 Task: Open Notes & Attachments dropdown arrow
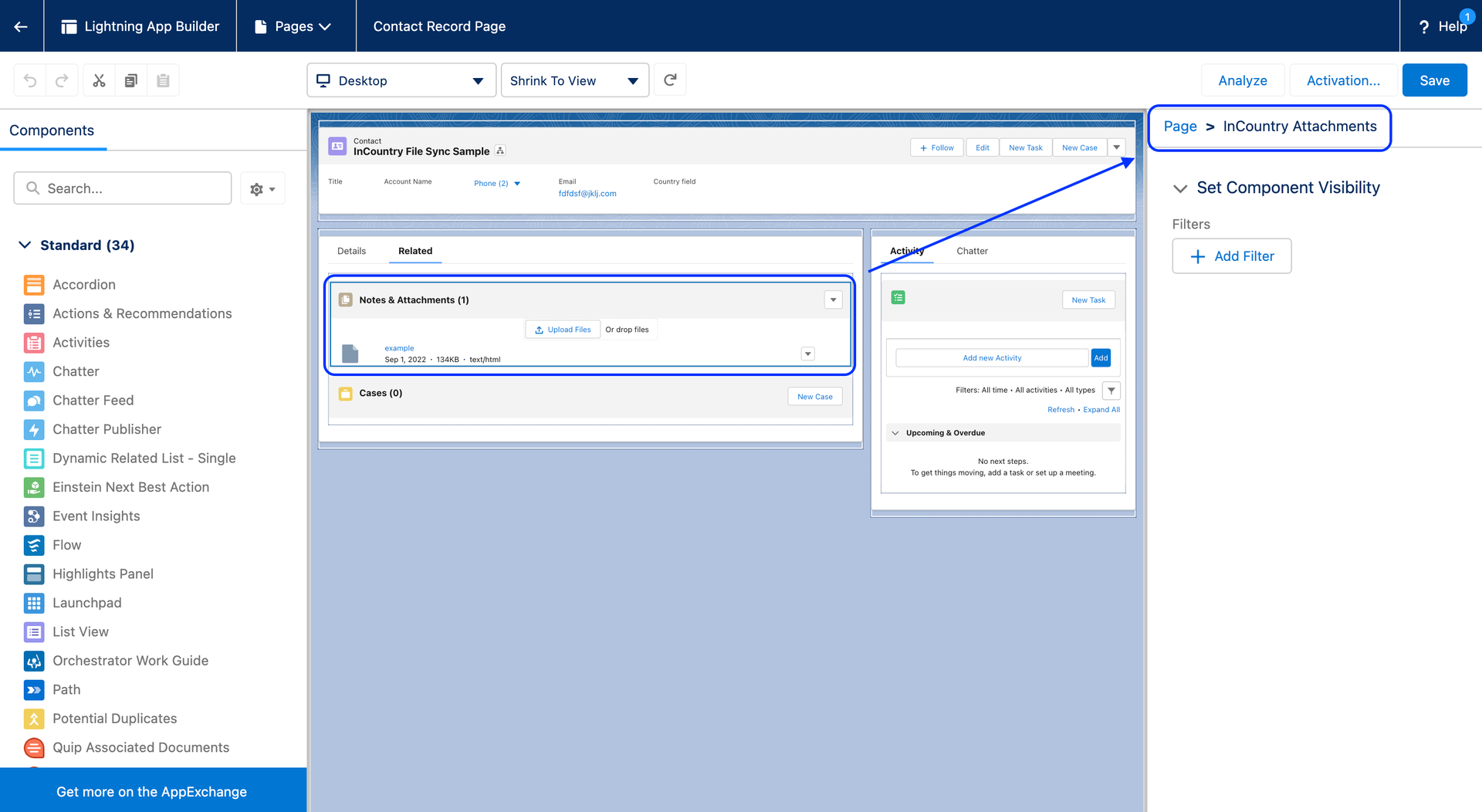(x=833, y=299)
